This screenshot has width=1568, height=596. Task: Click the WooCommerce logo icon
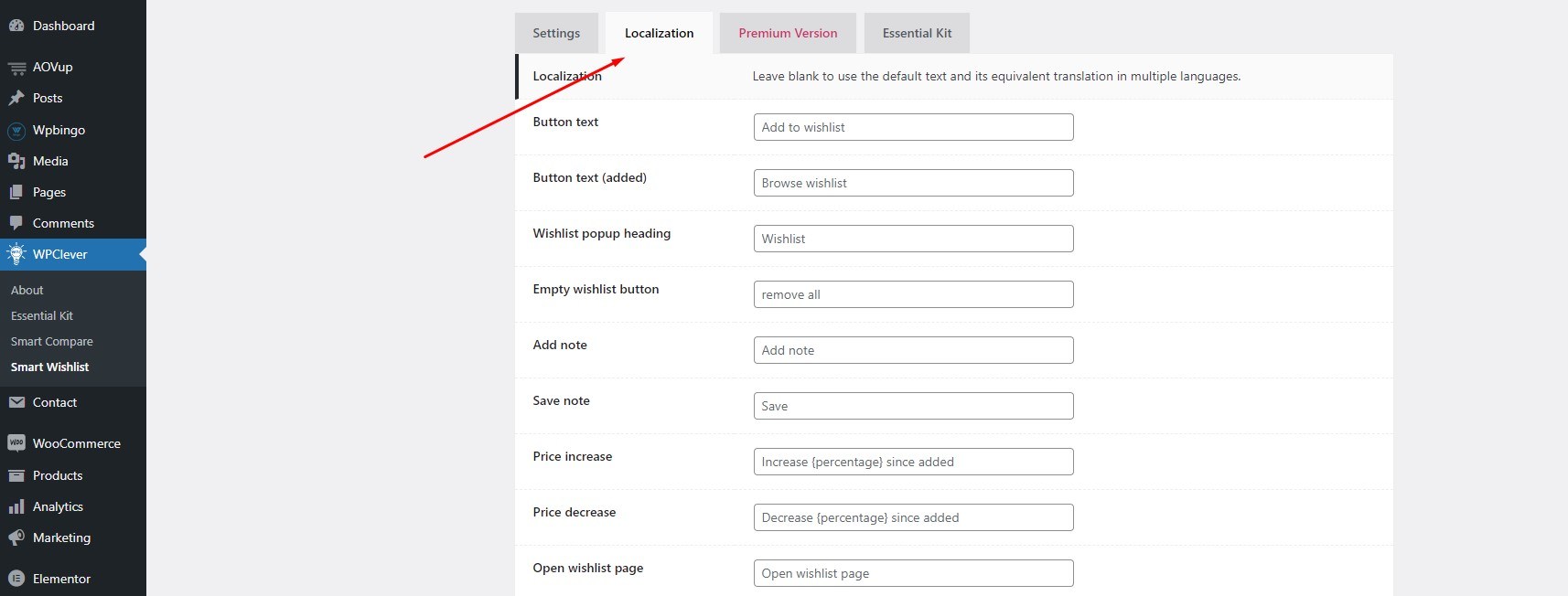tap(16, 443)
